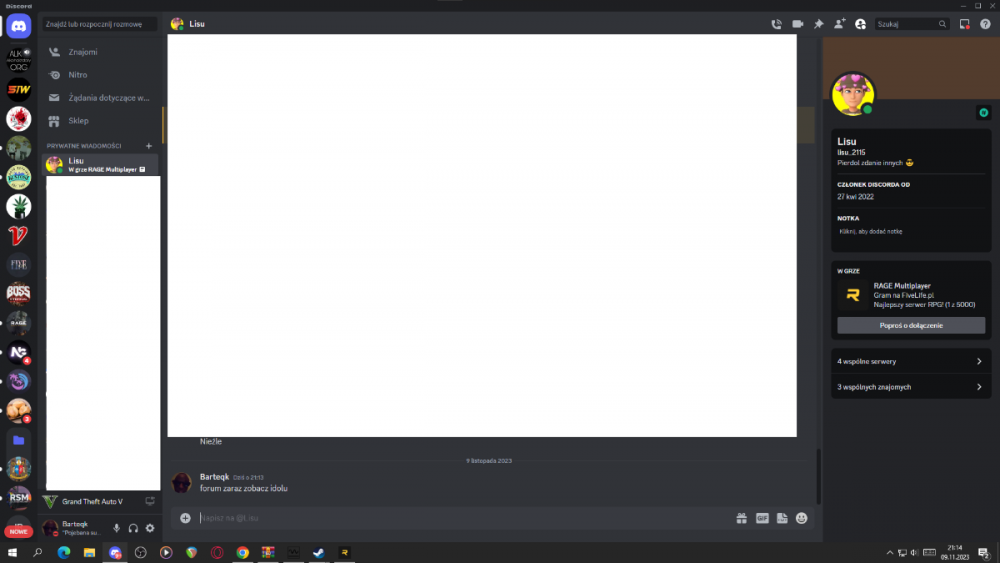Open Żądania dotyczące wiadomości
The image size is (1000, 563).
[101, 98]
